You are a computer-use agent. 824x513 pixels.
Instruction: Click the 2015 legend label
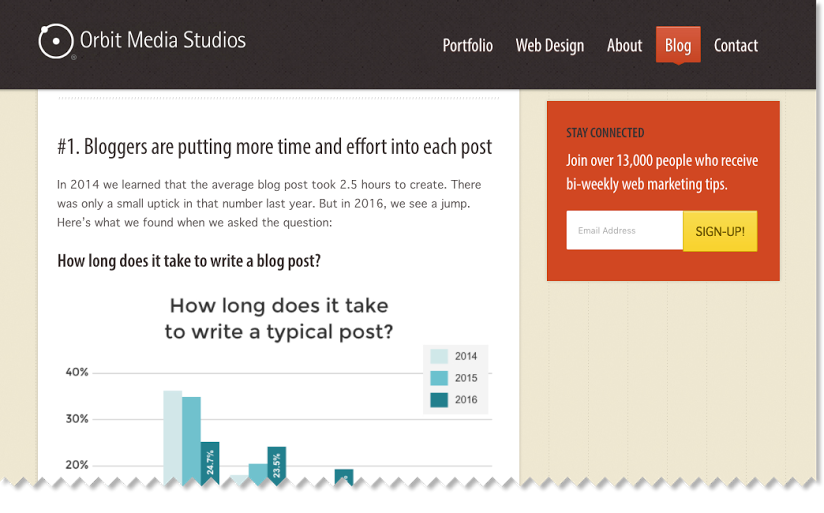point(466,378)
